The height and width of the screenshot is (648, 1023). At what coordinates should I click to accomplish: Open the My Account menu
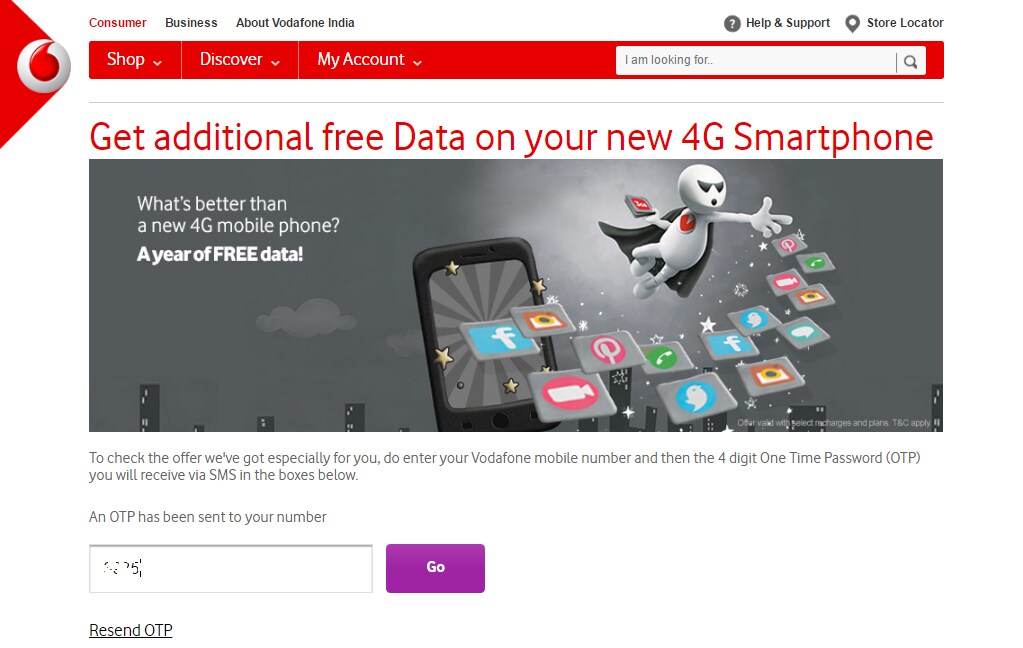(x=369, y=60)
